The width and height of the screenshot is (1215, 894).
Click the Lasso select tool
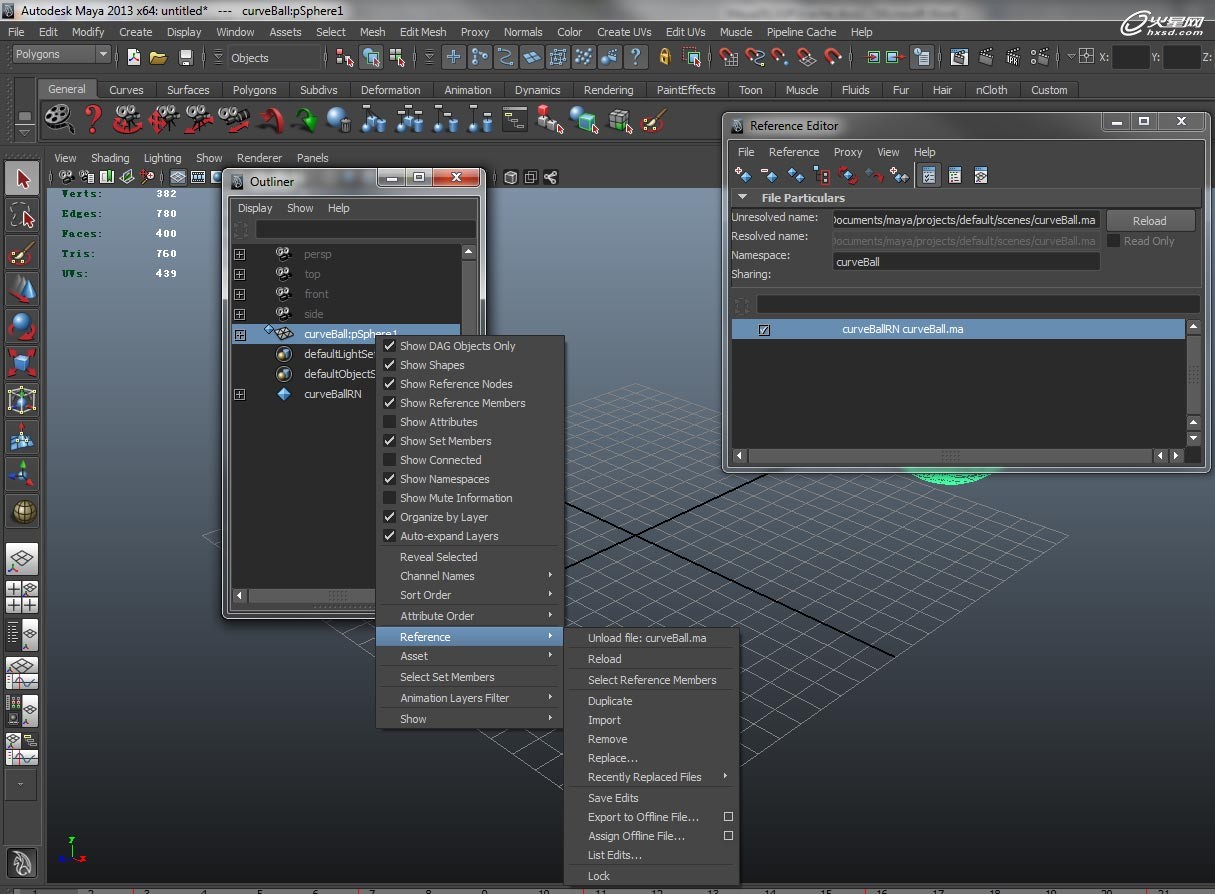(x=22, y=216)
